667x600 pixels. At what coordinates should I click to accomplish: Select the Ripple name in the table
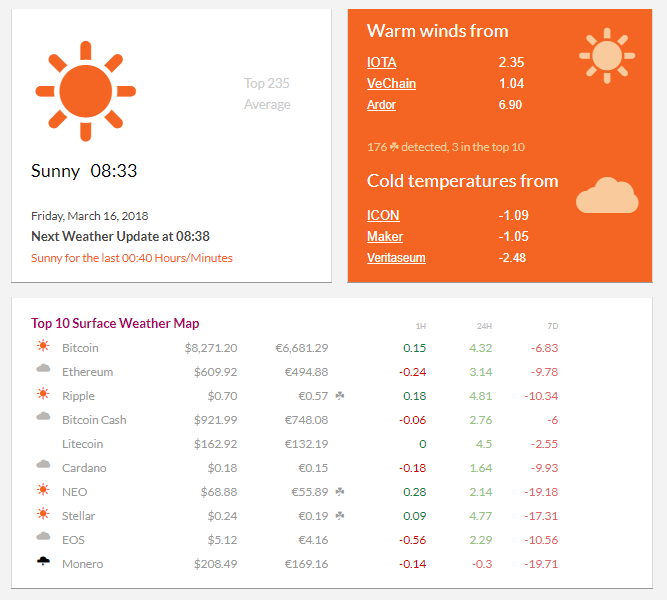[x=78, y=396]
